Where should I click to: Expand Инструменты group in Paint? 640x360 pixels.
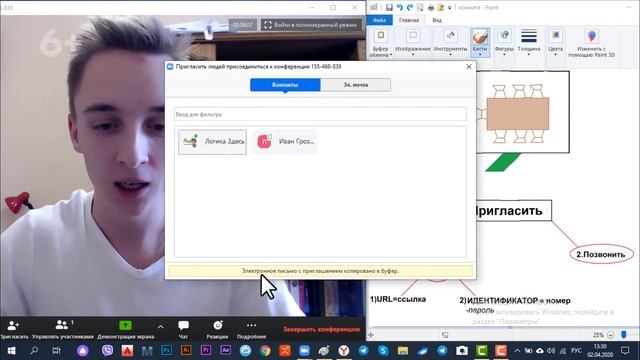[450, 43]
